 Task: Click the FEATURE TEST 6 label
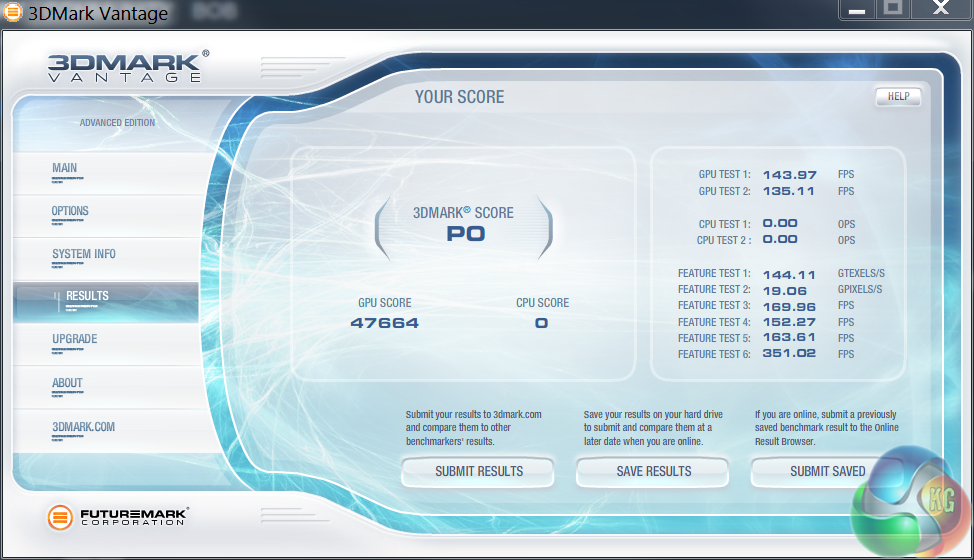[x=714, y=355]
